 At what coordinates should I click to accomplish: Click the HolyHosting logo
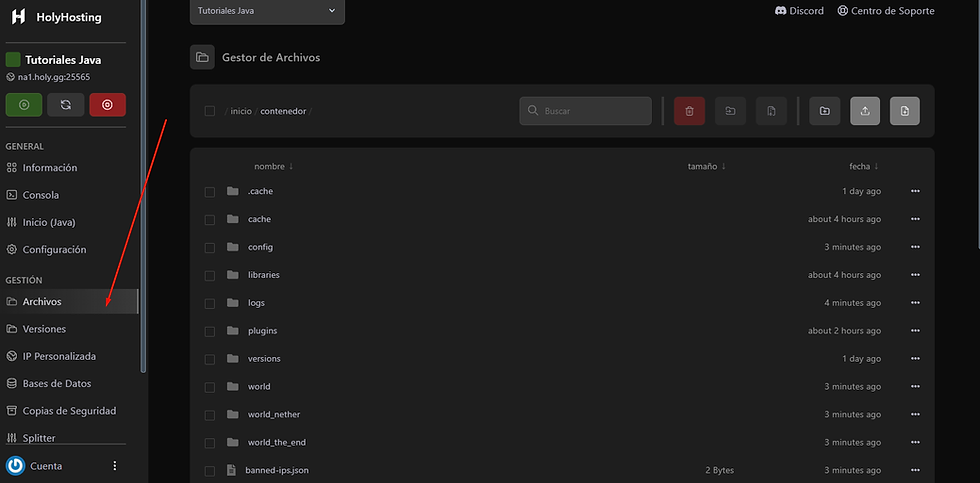[x=18, y=17]
